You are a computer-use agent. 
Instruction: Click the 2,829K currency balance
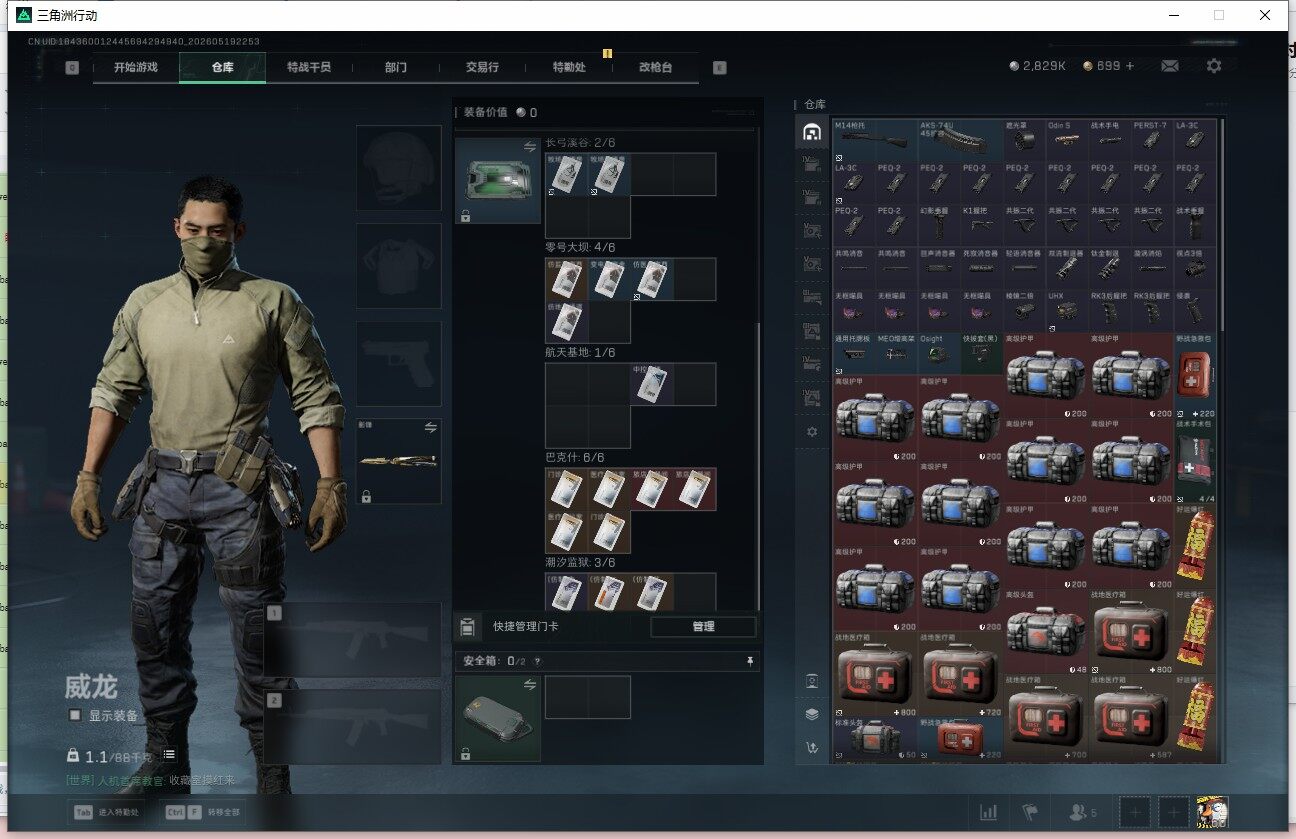pos(1038,66)
